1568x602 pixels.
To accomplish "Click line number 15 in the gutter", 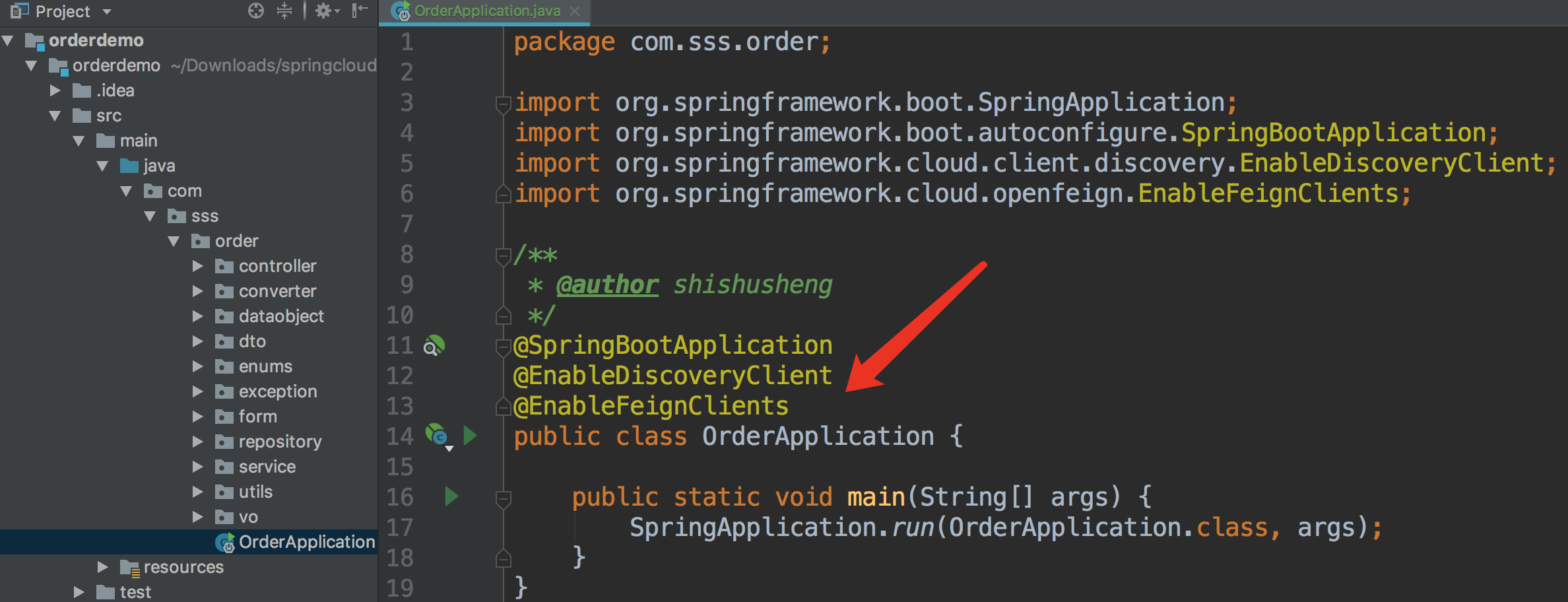I will [400, 467].
